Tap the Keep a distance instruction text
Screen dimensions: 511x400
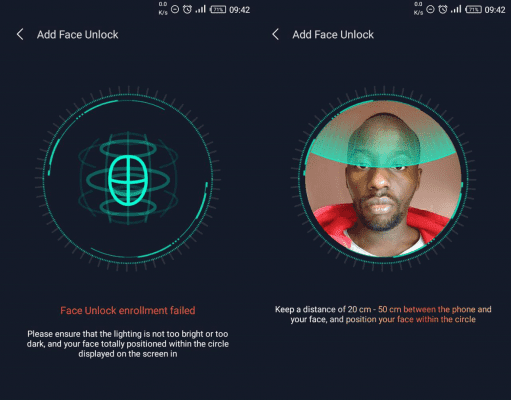383,314
